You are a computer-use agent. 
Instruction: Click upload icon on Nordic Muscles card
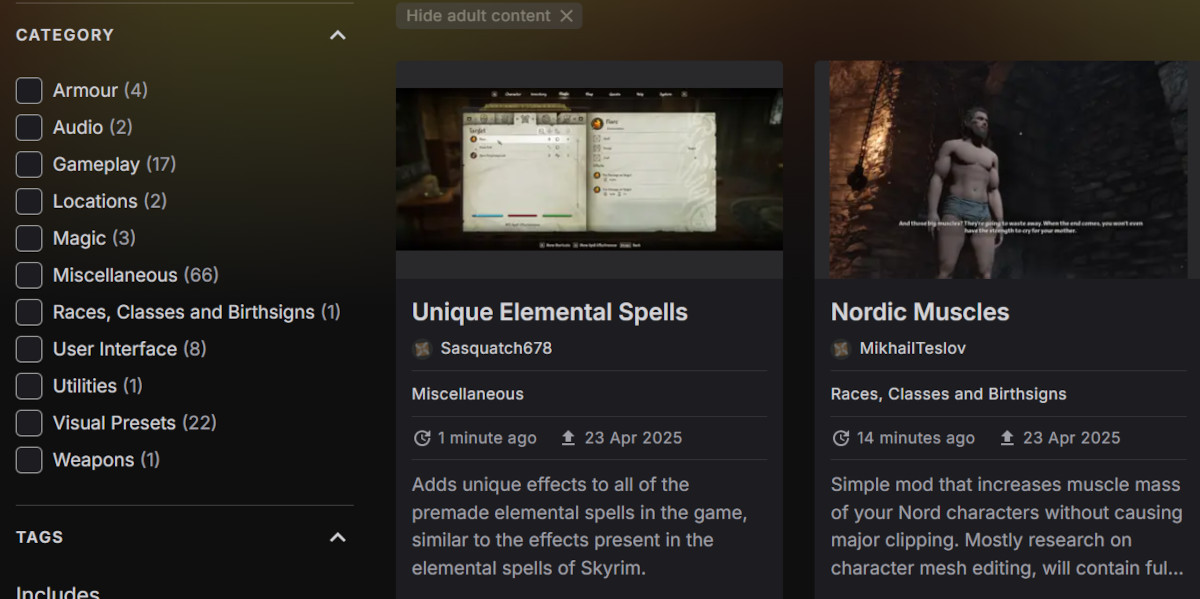click(1007, 438)
